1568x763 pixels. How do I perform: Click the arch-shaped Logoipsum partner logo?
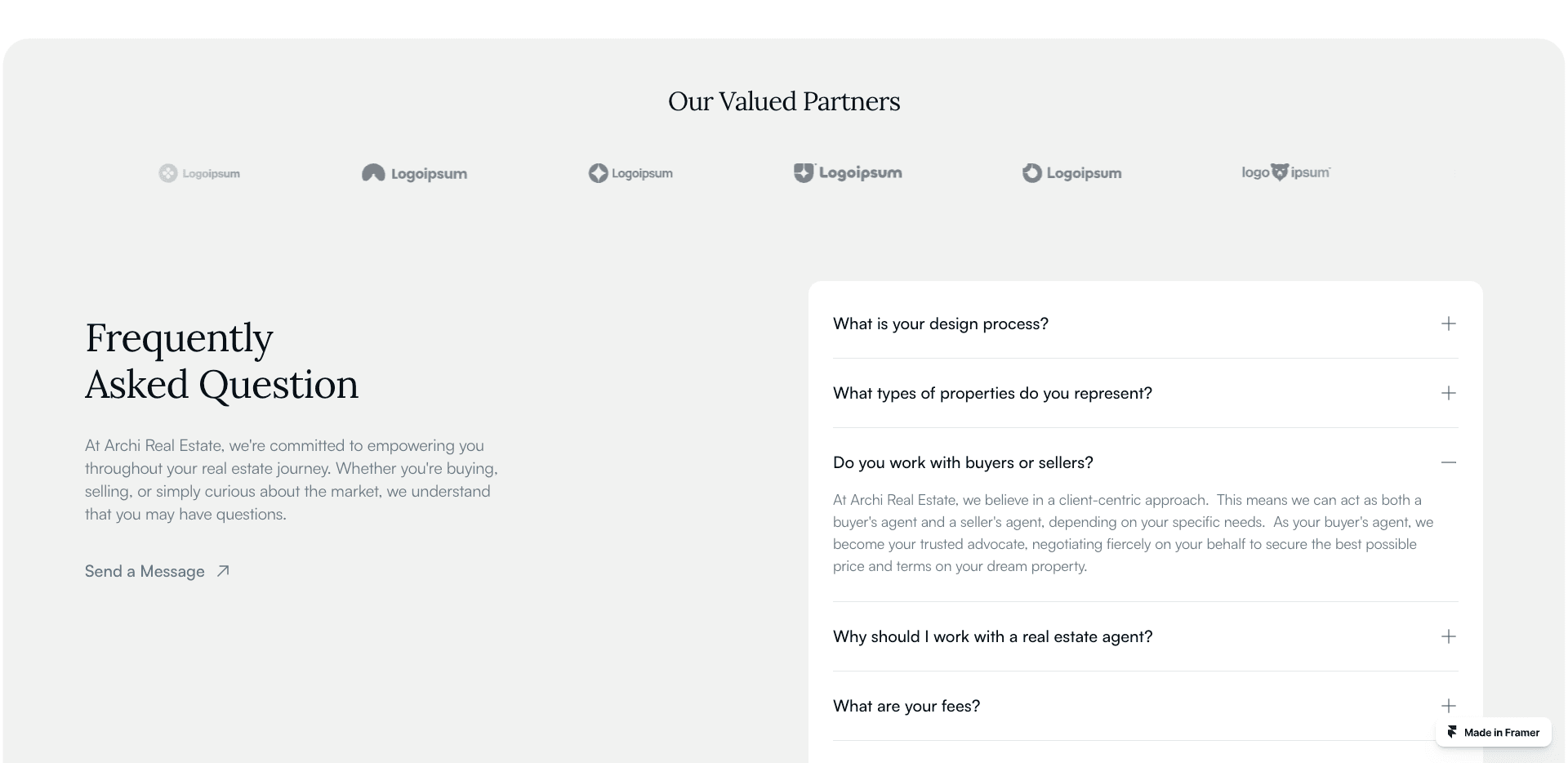click(x=414, y=173)
